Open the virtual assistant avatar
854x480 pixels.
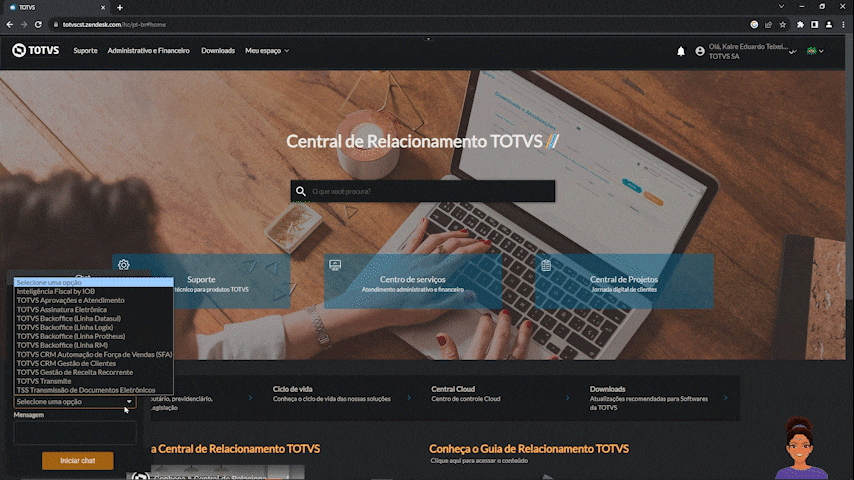[800, 448]
